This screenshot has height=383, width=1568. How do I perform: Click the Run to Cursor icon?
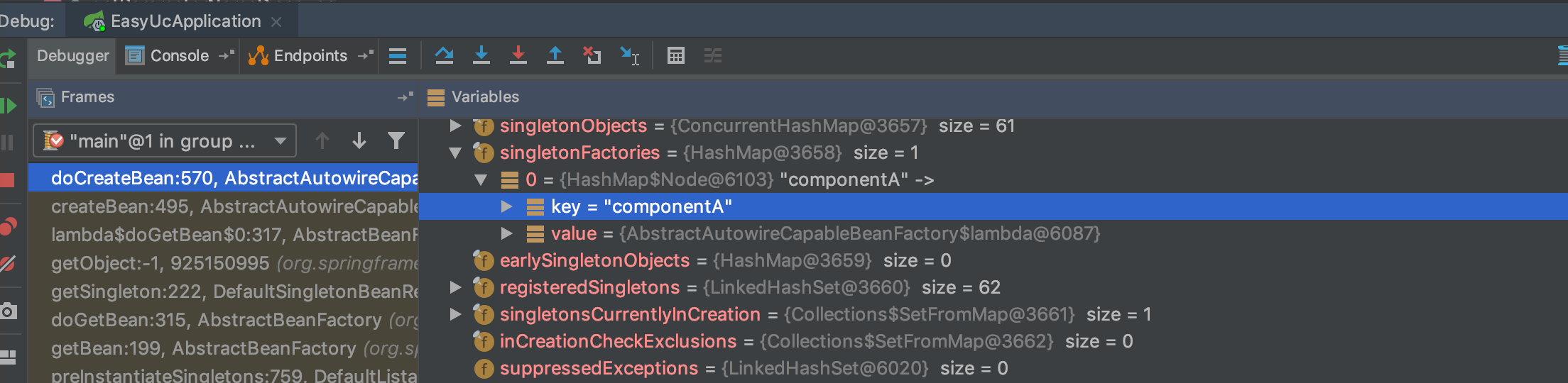(x=629, y=55)
